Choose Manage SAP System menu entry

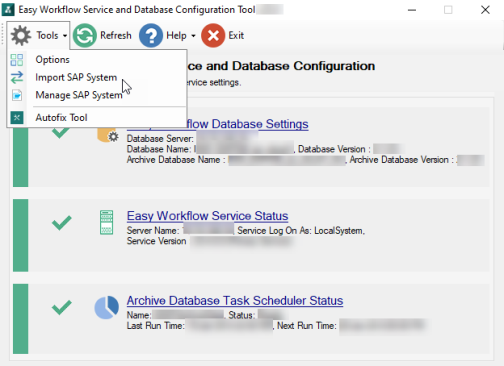(97, 95)
